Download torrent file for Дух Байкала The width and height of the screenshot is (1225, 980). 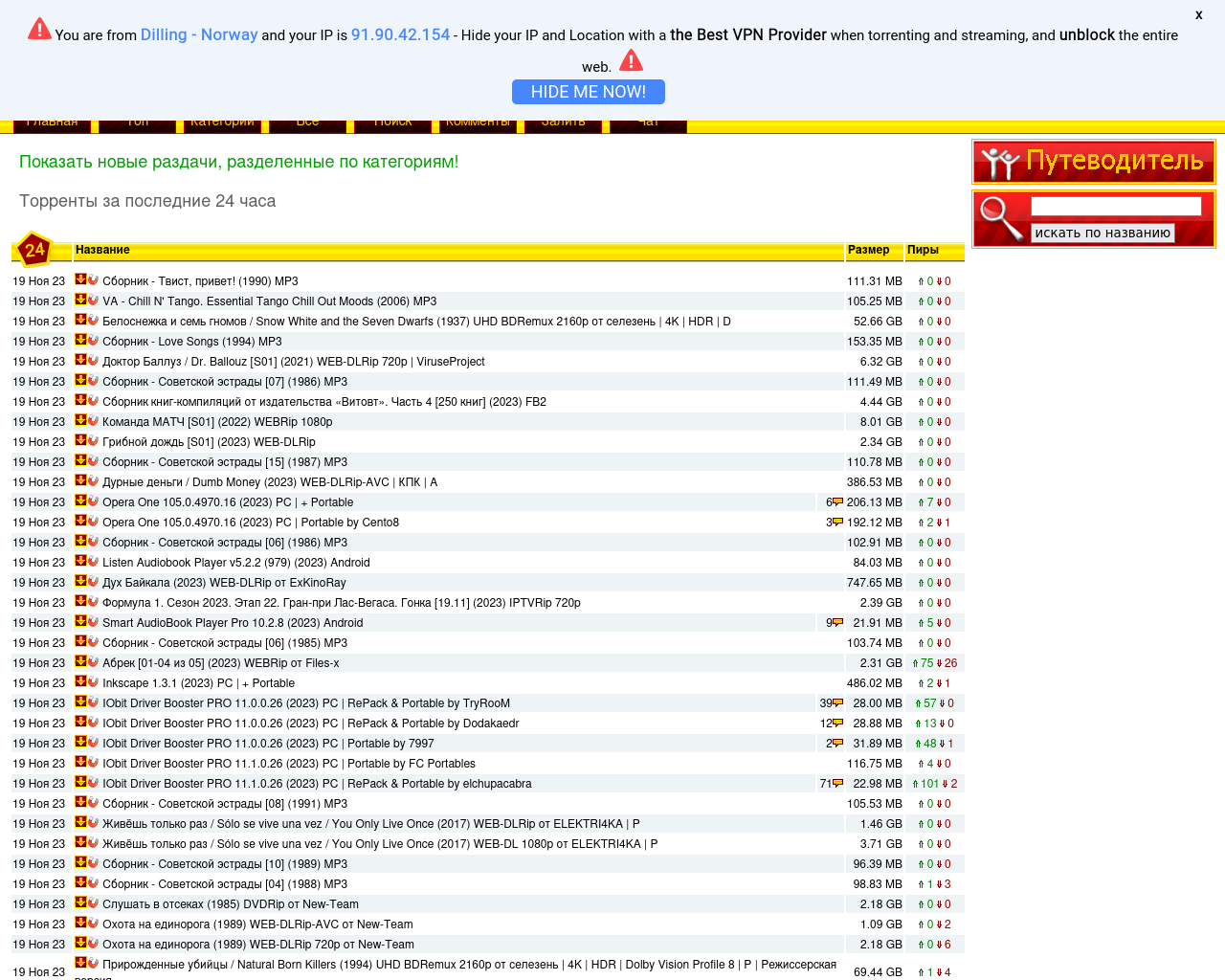point(80,582)
